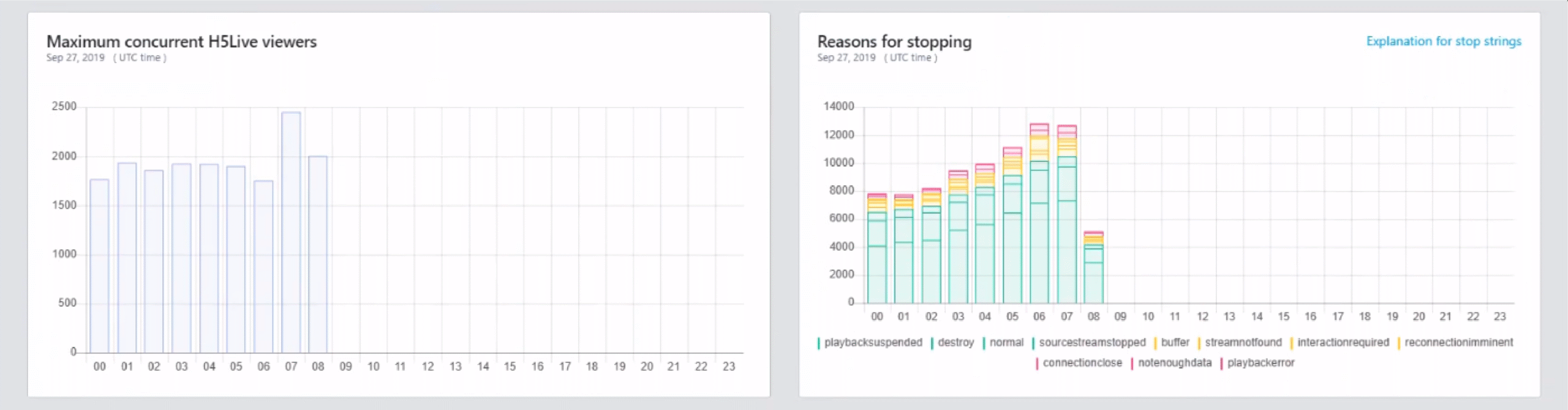The image size is (1568, 410).
Task: Hide the connectionclose series via legend
Action: 1082,363
